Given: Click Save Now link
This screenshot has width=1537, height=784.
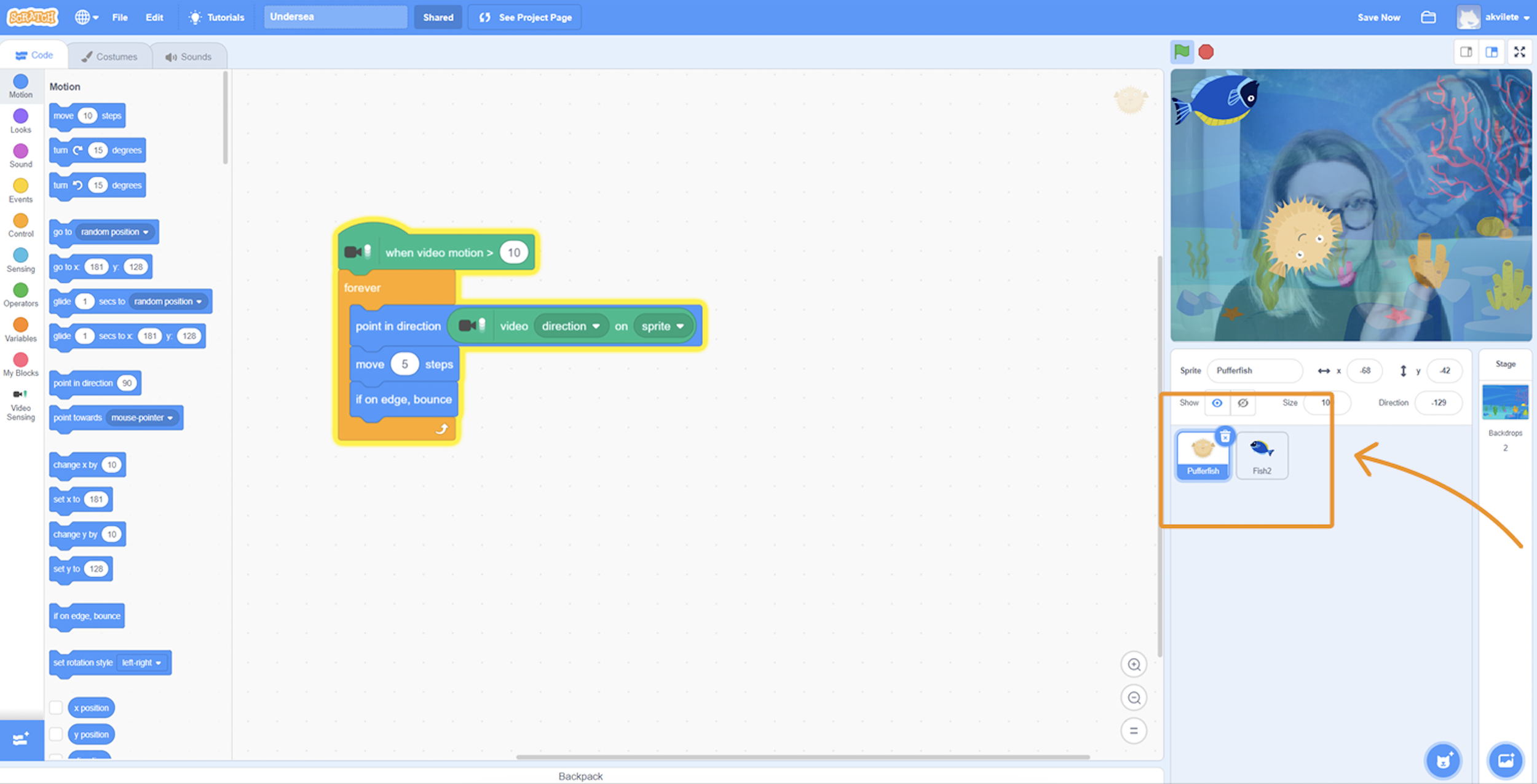Looking at the screenshot, I should pyautogui.click(x=1378, y=17).
